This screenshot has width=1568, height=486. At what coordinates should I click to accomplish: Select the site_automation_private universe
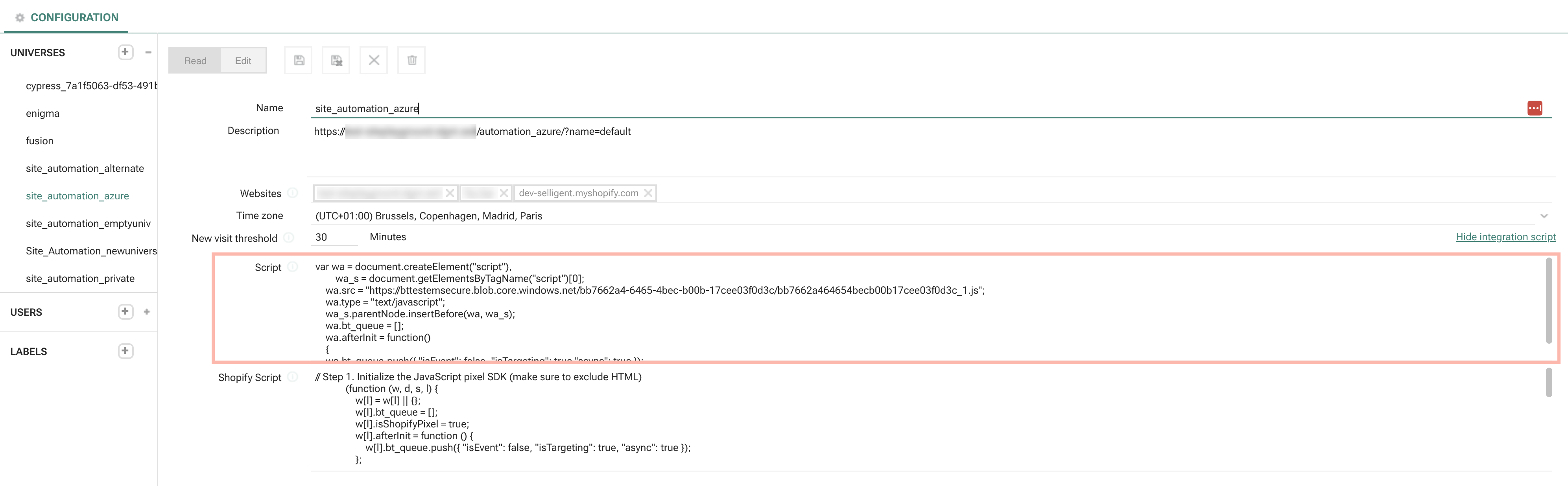(x=80, y=278)
